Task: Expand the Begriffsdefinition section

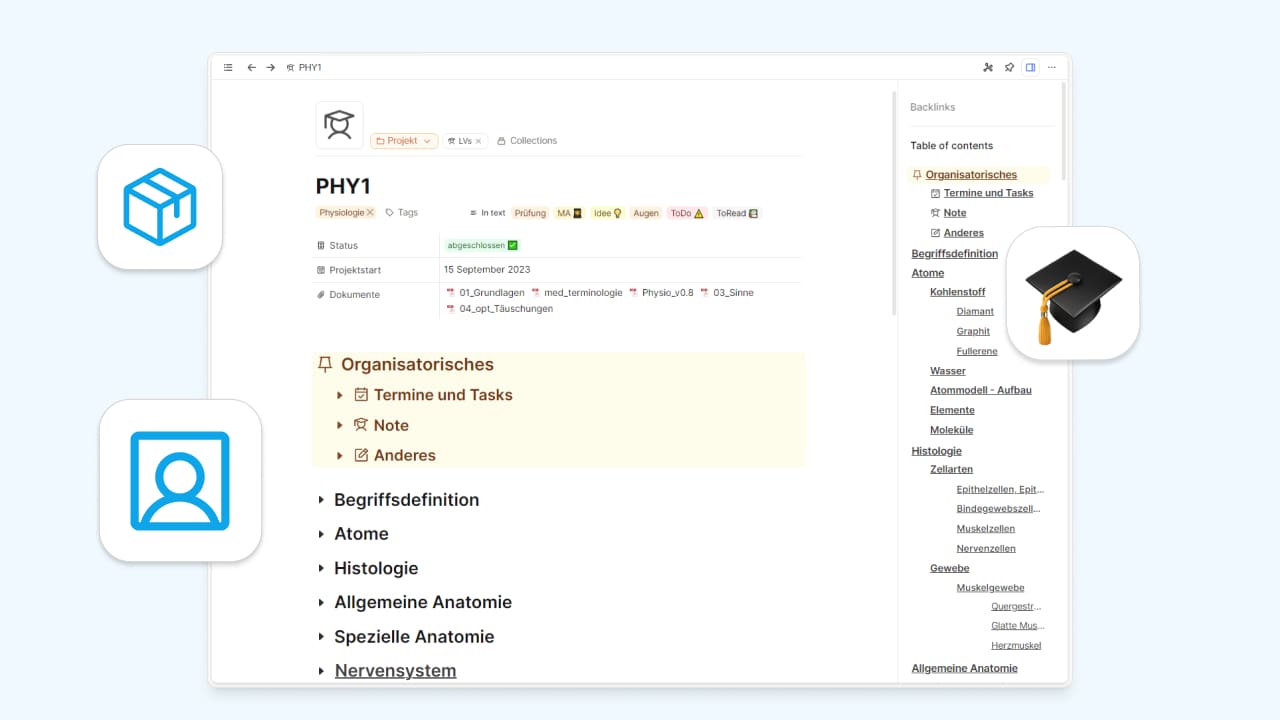Action: 321,500
